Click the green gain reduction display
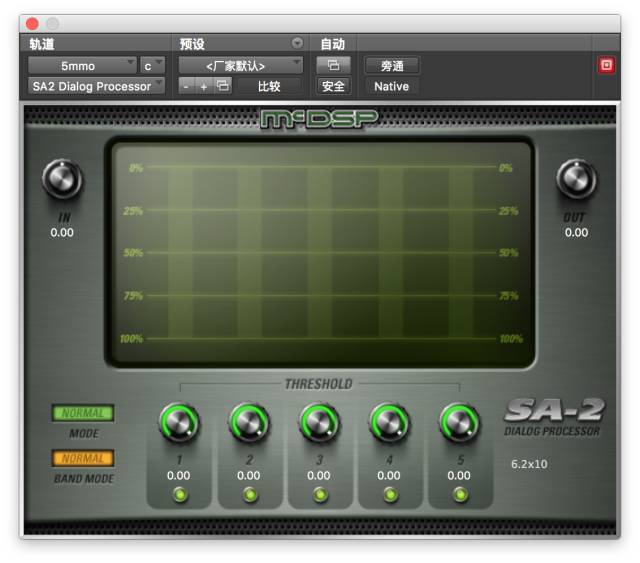Viewport: 640px width, 563px height. click(x=320, y=253)
